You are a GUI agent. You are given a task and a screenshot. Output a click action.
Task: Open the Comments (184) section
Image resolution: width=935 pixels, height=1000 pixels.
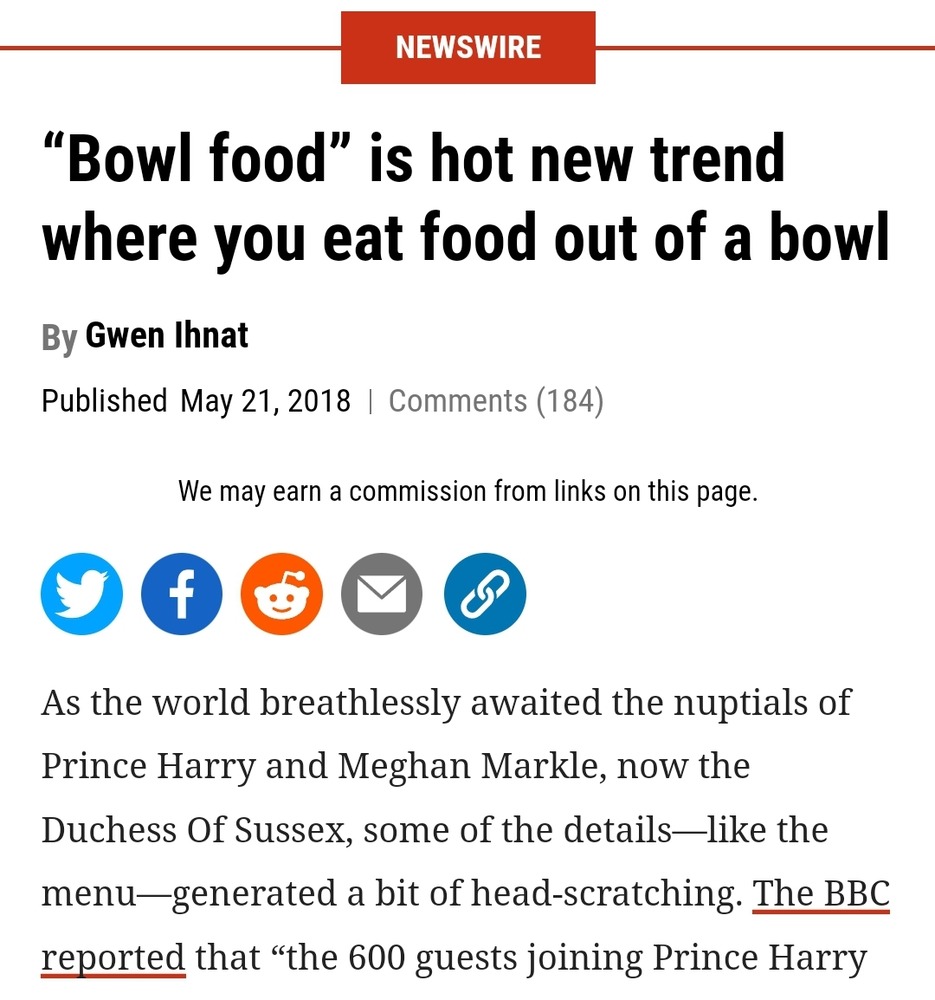[496, 401]
